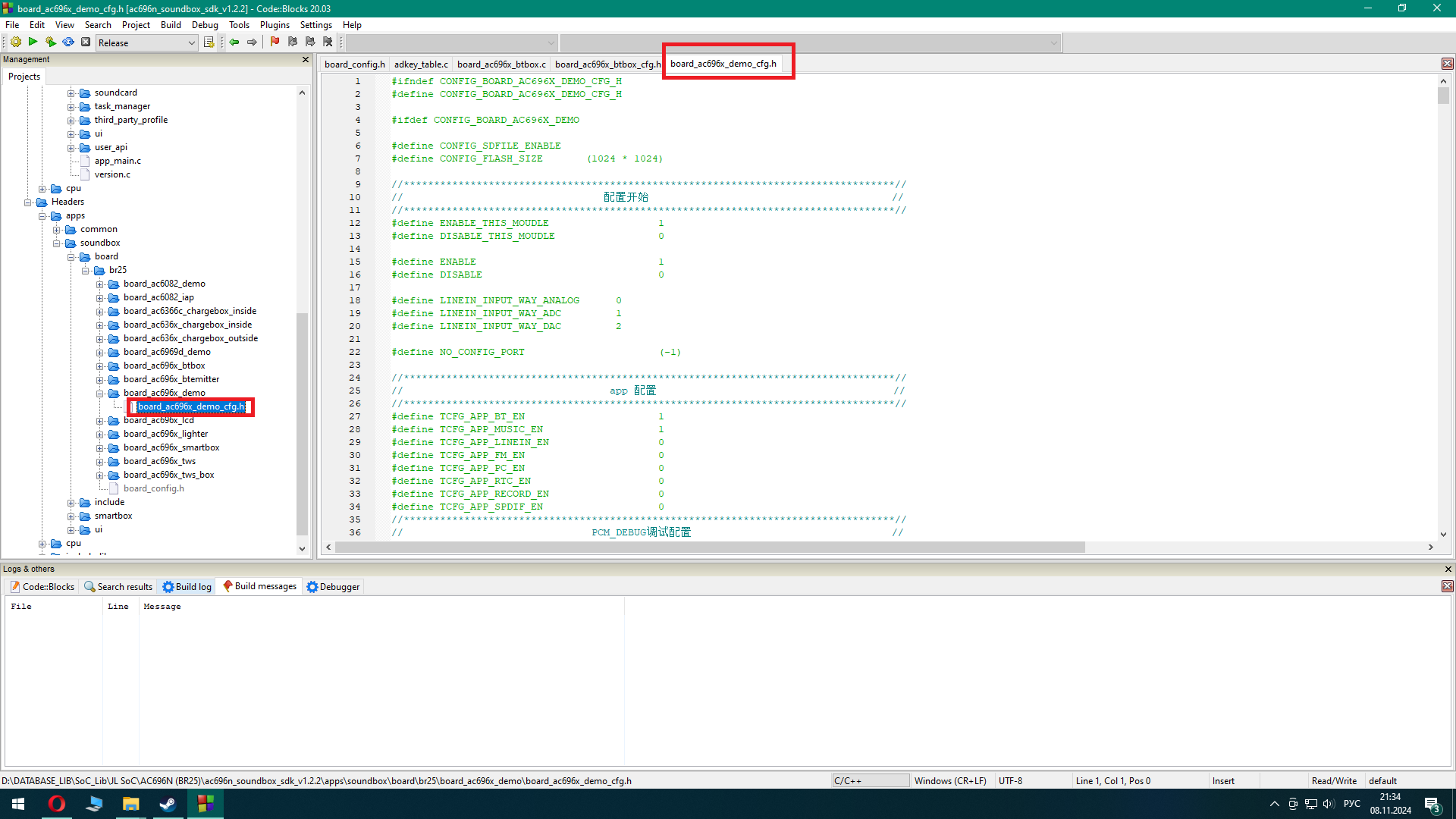Screen dimensions: 1456x819
Task: Expand the smartbox folder node
Action: 71,516
